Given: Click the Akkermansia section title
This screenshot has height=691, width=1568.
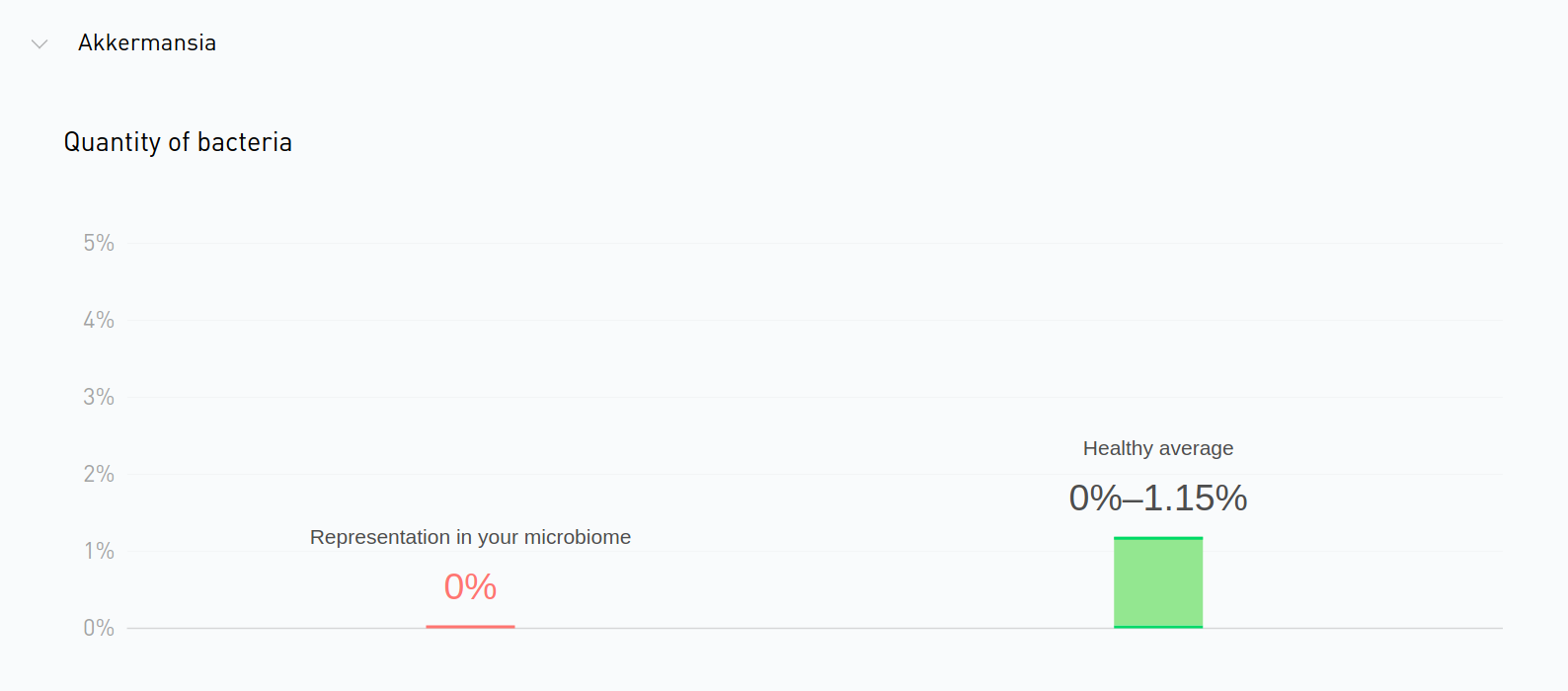Looking at the screenshot, I should pyautogui.click(x=147, y=42).
